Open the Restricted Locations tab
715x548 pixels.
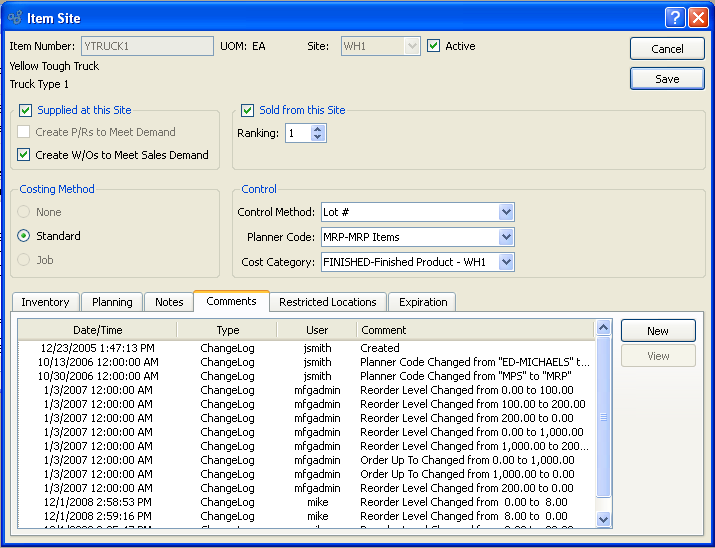pos(327,302)
